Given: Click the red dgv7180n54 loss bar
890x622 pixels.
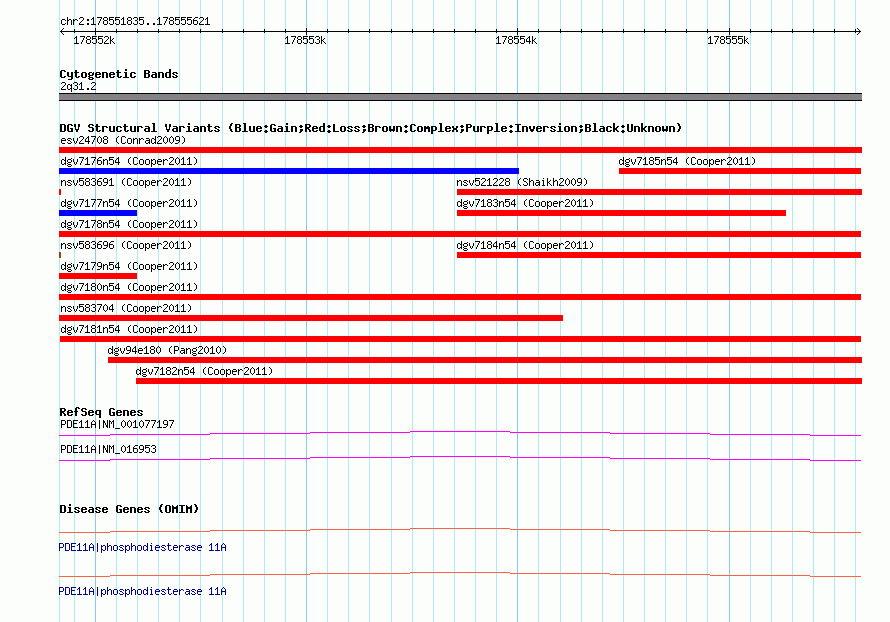Looking at the screenshot, I should [x=460, y=297].
